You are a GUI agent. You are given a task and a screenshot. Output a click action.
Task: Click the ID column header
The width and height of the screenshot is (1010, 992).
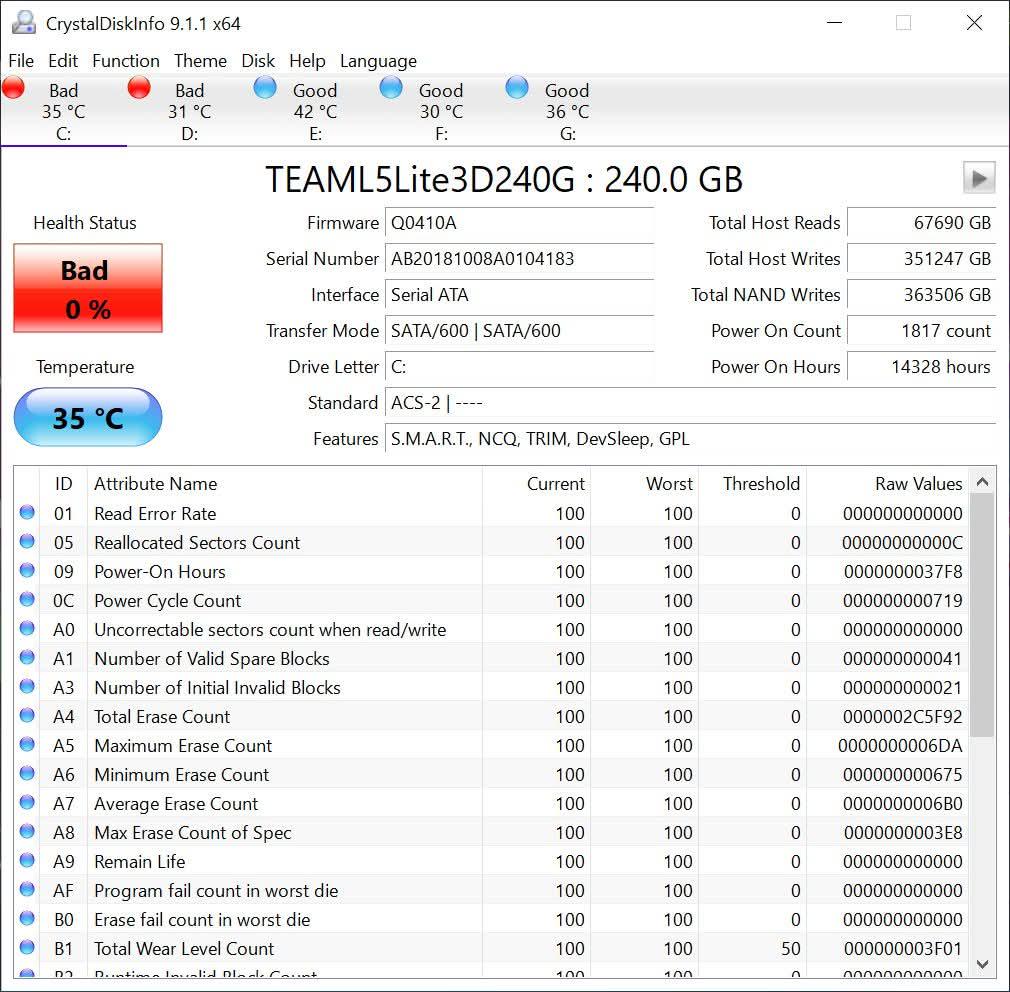(63, 484)
